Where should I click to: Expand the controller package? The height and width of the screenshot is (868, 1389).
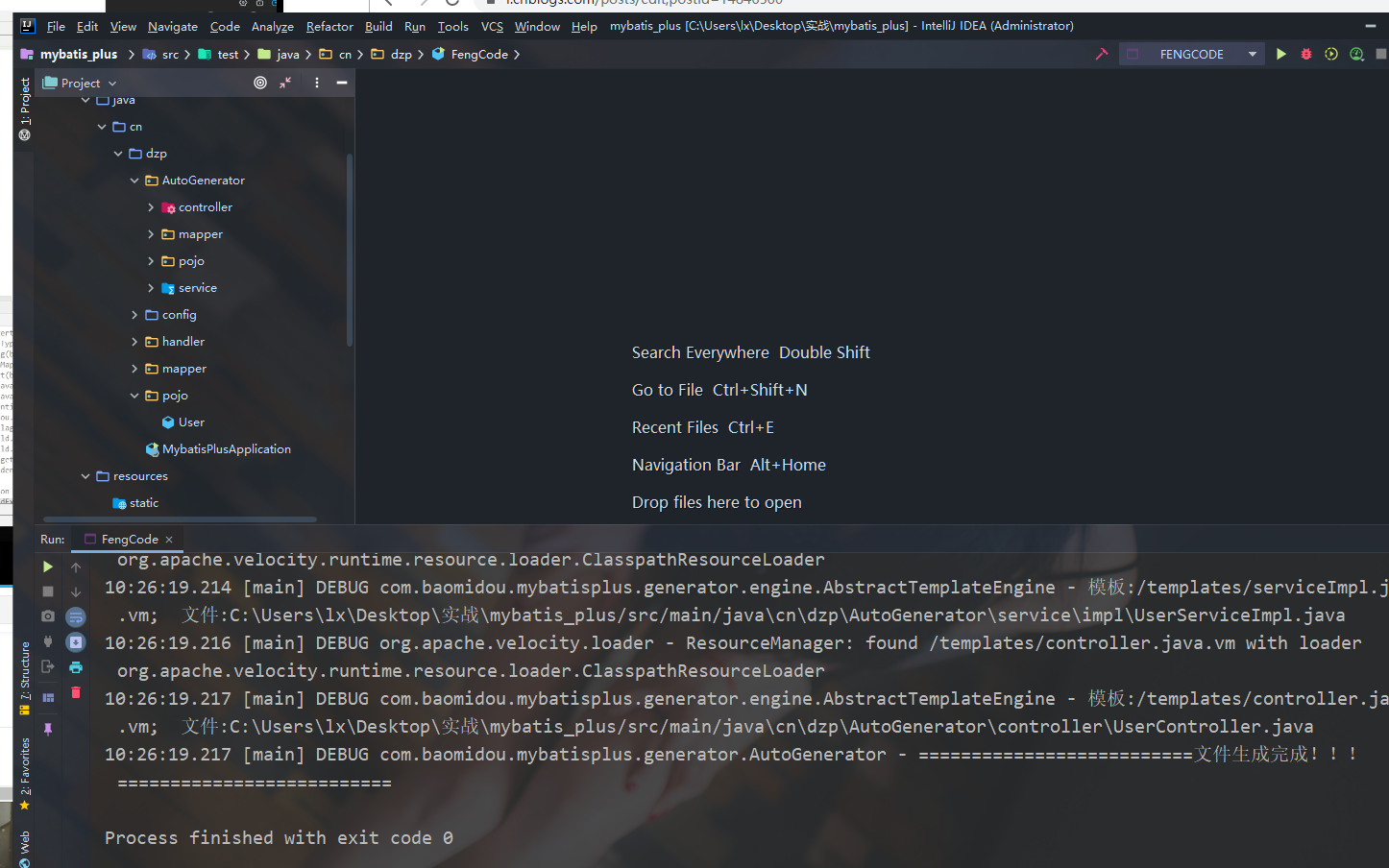click(151, 207)
